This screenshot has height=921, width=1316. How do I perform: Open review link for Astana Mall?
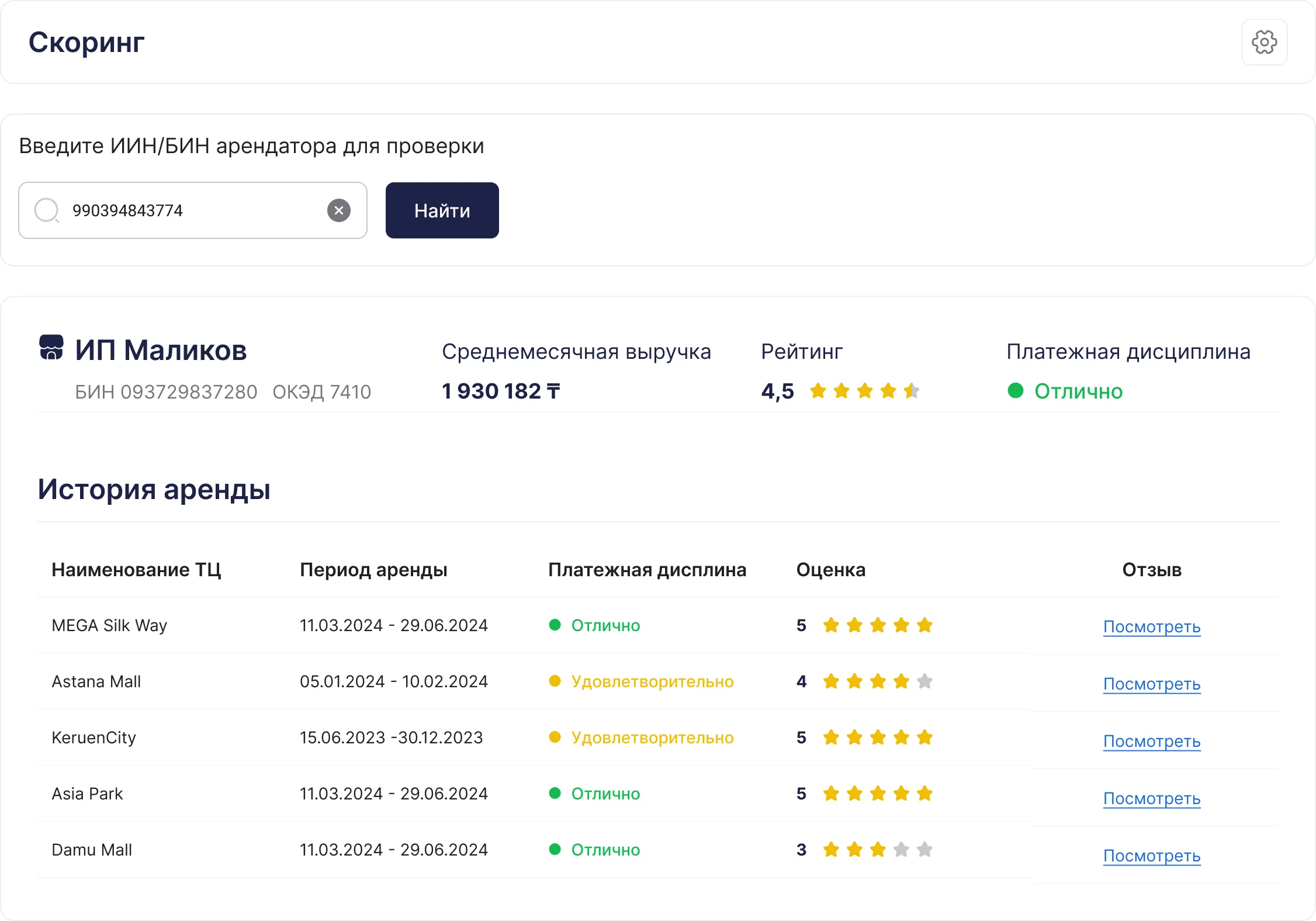coord(1152,684)
